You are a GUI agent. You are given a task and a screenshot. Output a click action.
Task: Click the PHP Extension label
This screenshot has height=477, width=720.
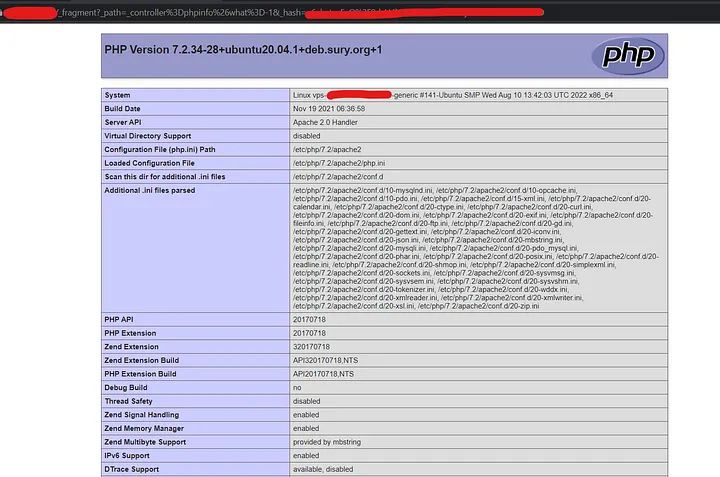(x=130, y=333)
